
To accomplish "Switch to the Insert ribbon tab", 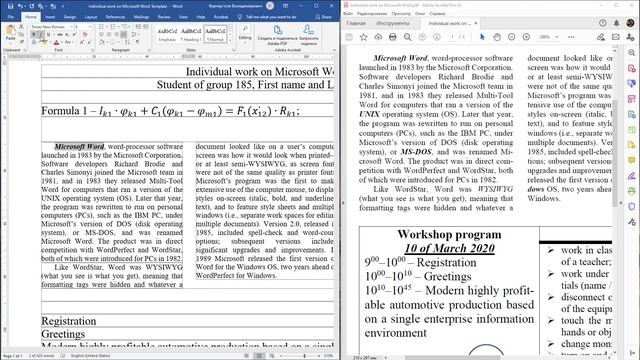I will (50, 17).
